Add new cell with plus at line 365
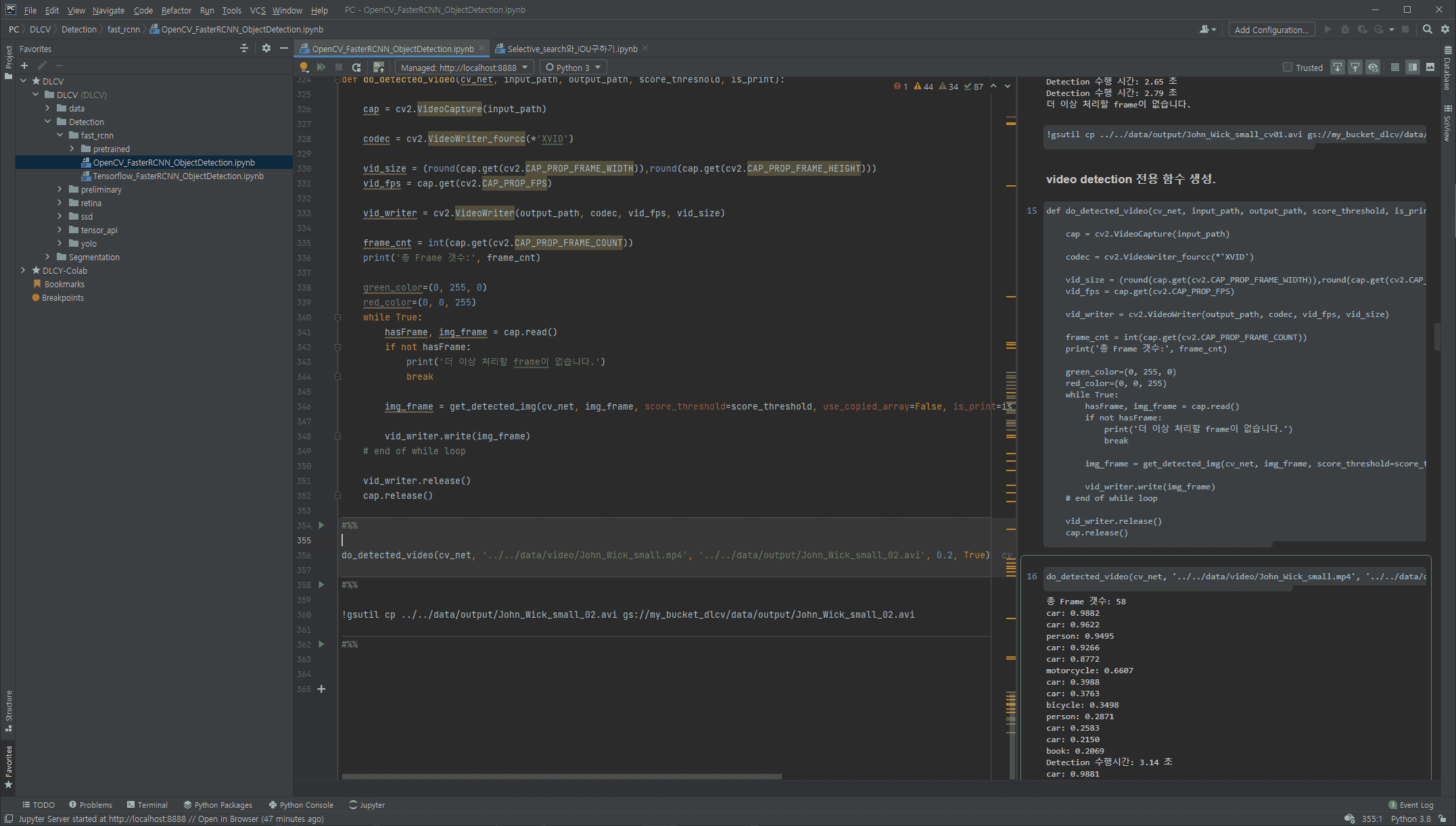 (x=321, y=689)
